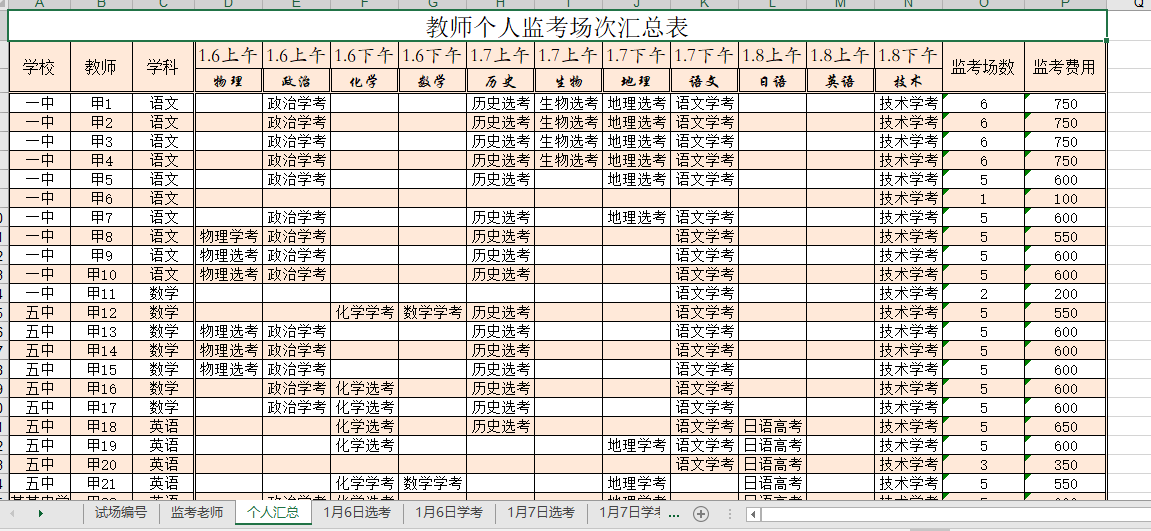
Task: Select session count 3 in 甲20's row
Action: (983, 465)
